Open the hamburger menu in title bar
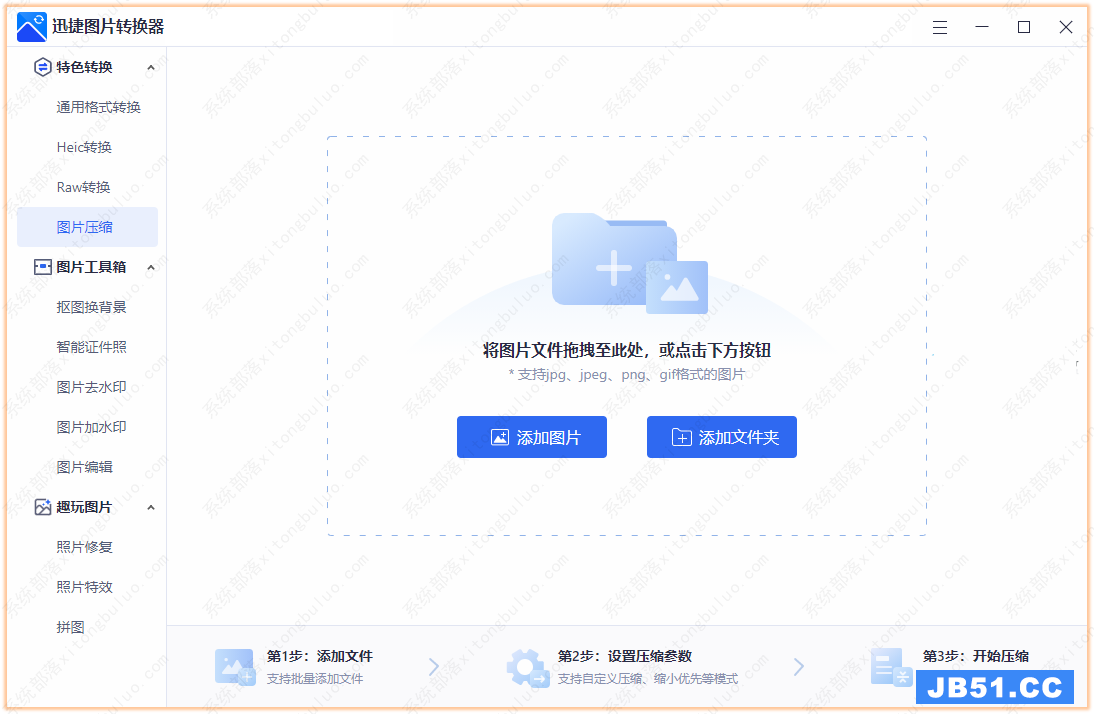The image size is (1094, 714). tap(940, 28)
